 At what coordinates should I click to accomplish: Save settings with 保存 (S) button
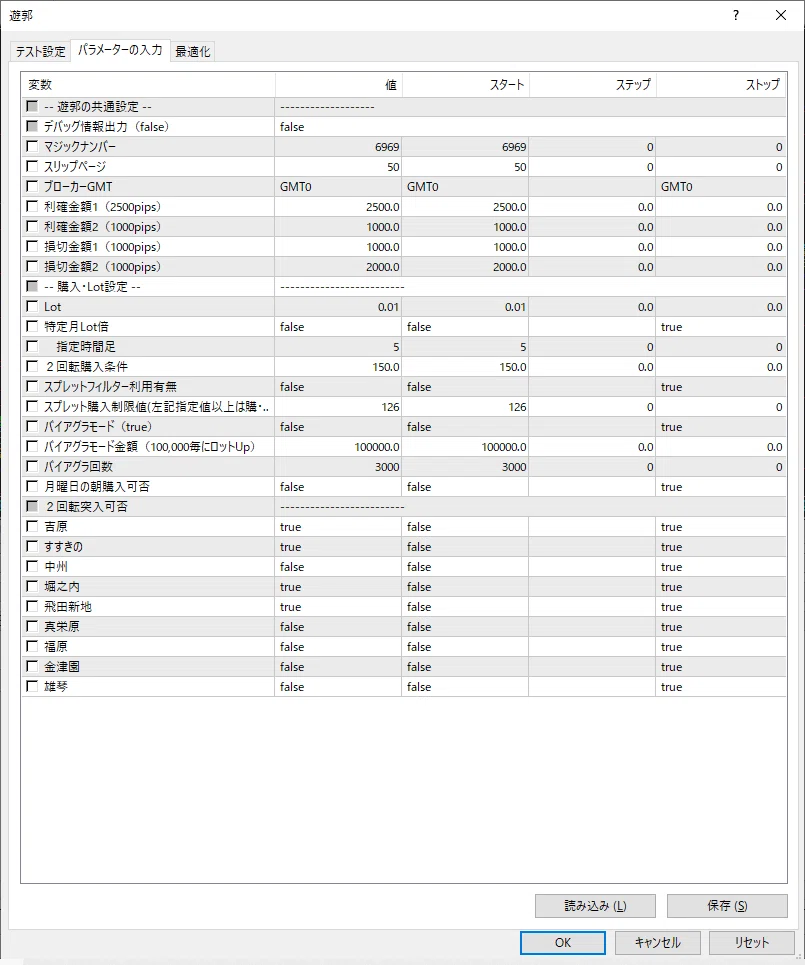727,906
